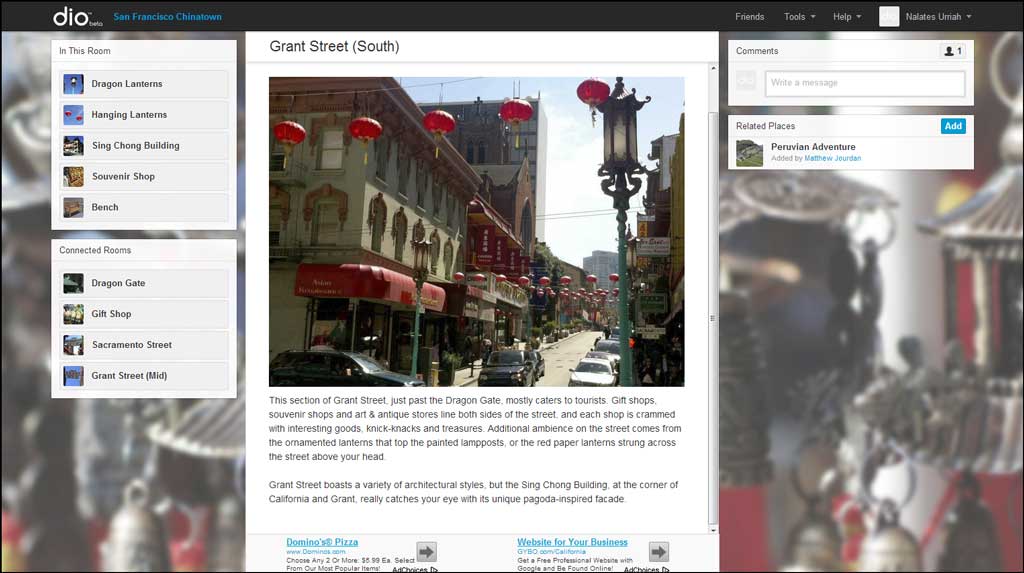Click GYBO.com/California URL text
1024x573 pixels.
coord(551,551)
